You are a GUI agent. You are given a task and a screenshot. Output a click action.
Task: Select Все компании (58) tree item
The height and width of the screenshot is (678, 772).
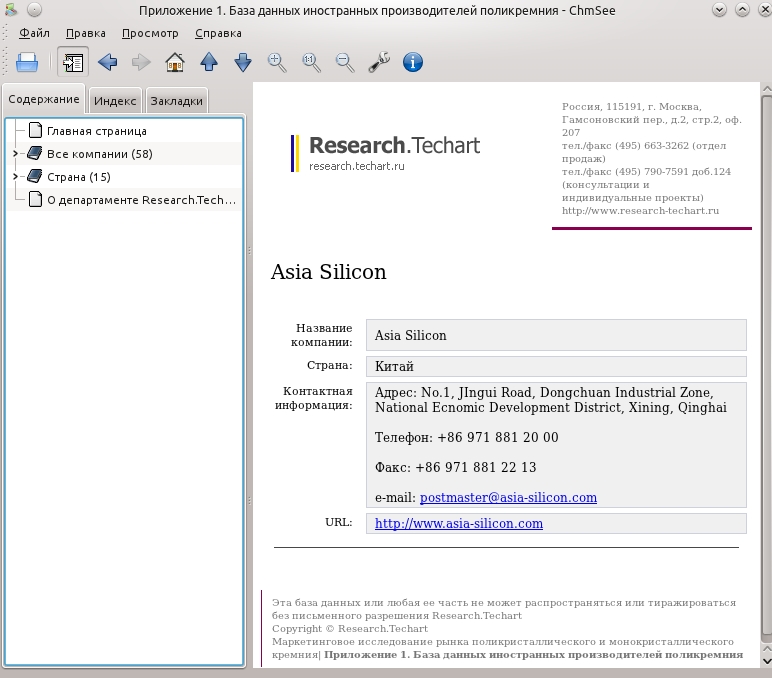(x=100, y=154)
